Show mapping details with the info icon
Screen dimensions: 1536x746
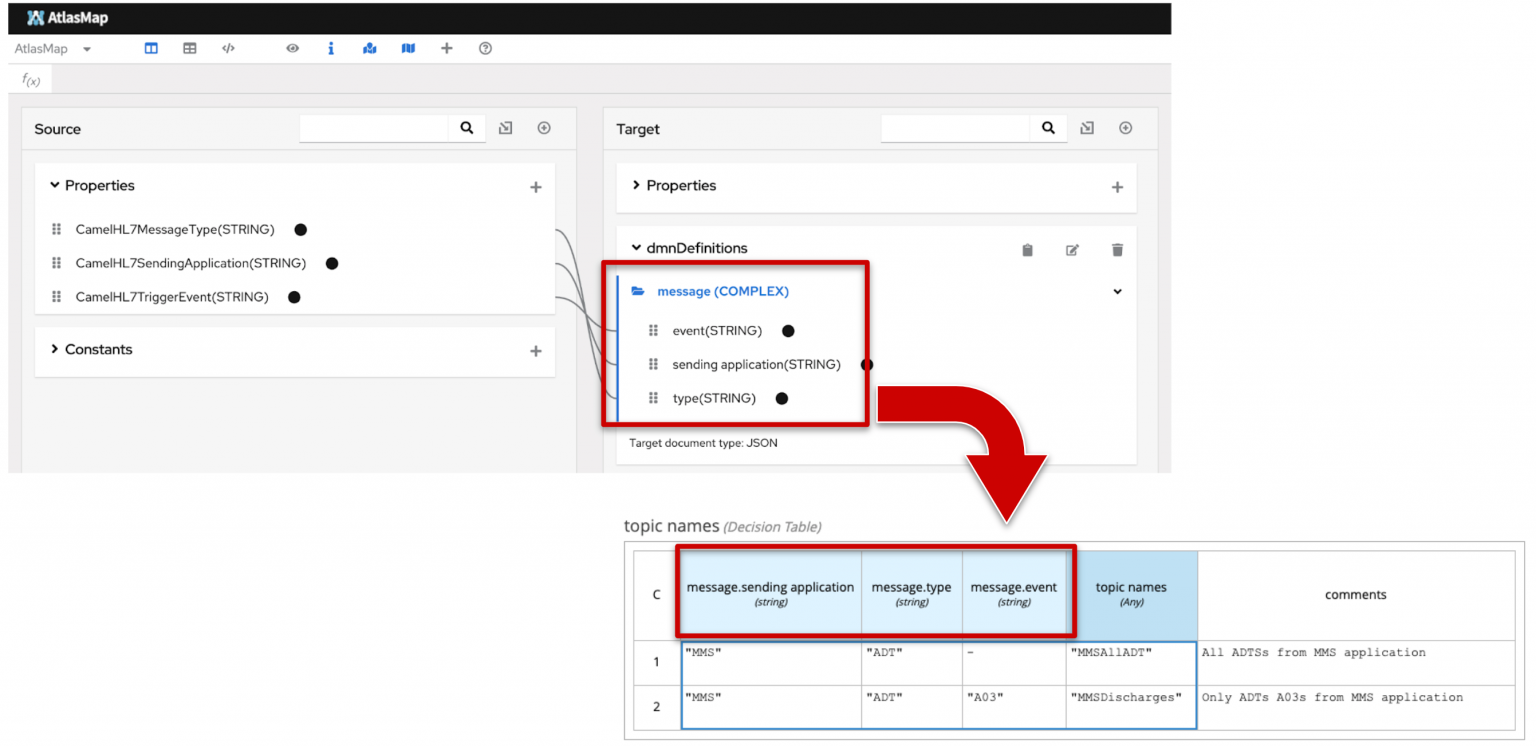click(x=331, y=48)
